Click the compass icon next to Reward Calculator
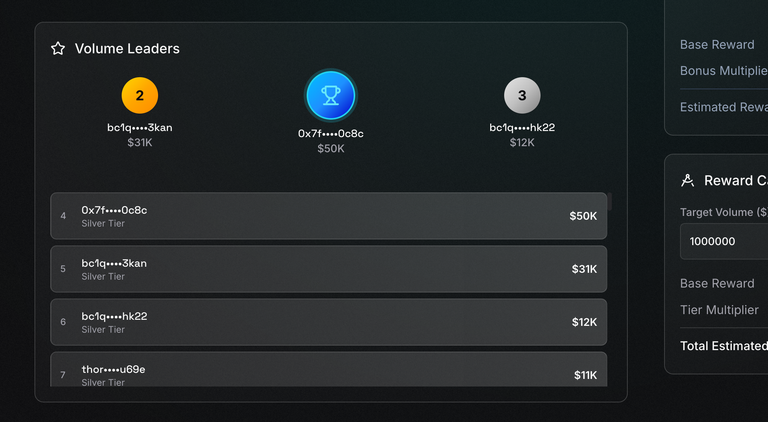The width and height of the screenshot is (768, 422). [x=688, y=181]
